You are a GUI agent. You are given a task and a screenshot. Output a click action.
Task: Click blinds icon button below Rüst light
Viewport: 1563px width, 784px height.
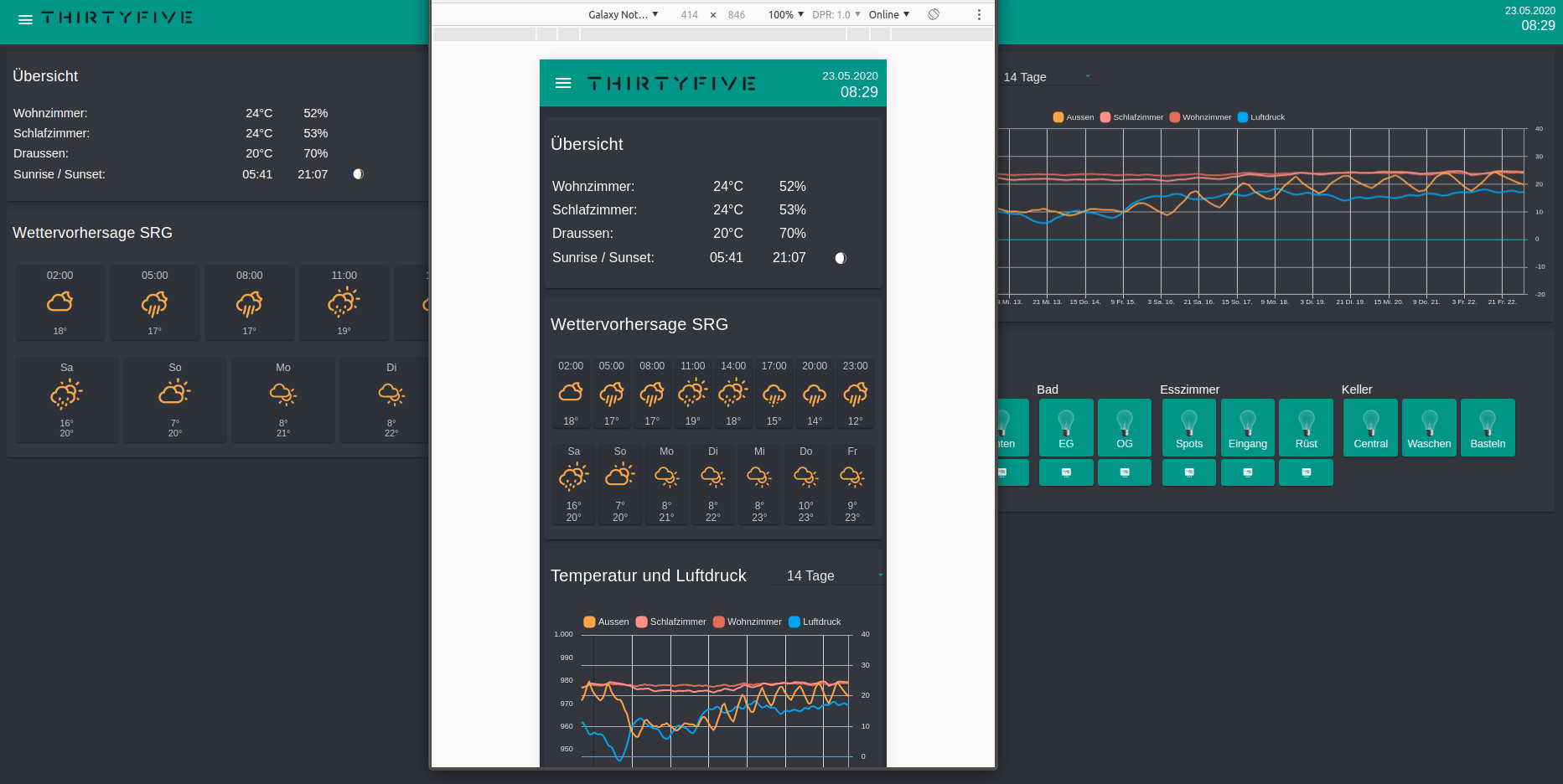1307,472
